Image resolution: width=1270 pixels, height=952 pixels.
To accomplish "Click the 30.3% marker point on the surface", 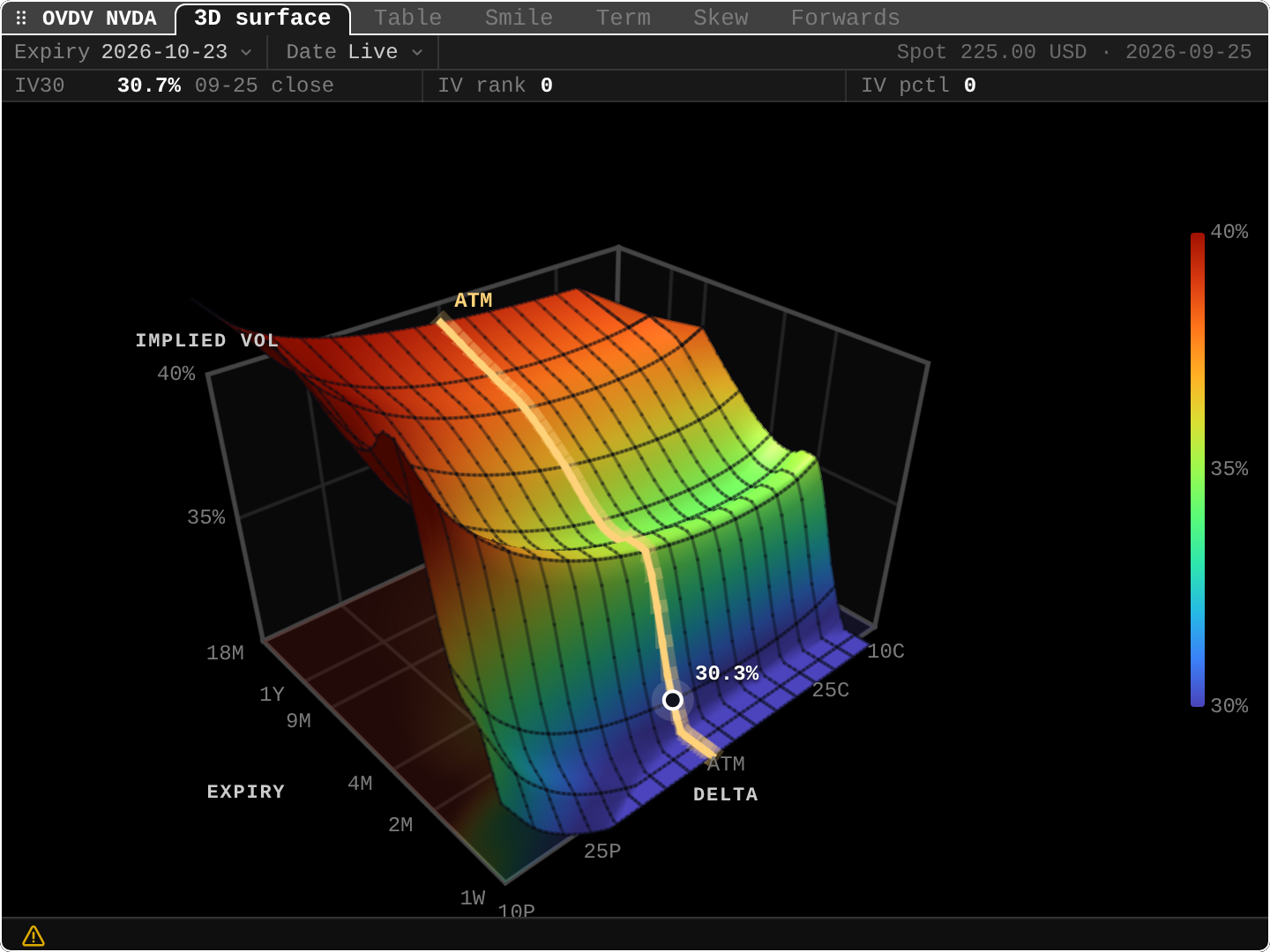I will click(x=673, y=700).
